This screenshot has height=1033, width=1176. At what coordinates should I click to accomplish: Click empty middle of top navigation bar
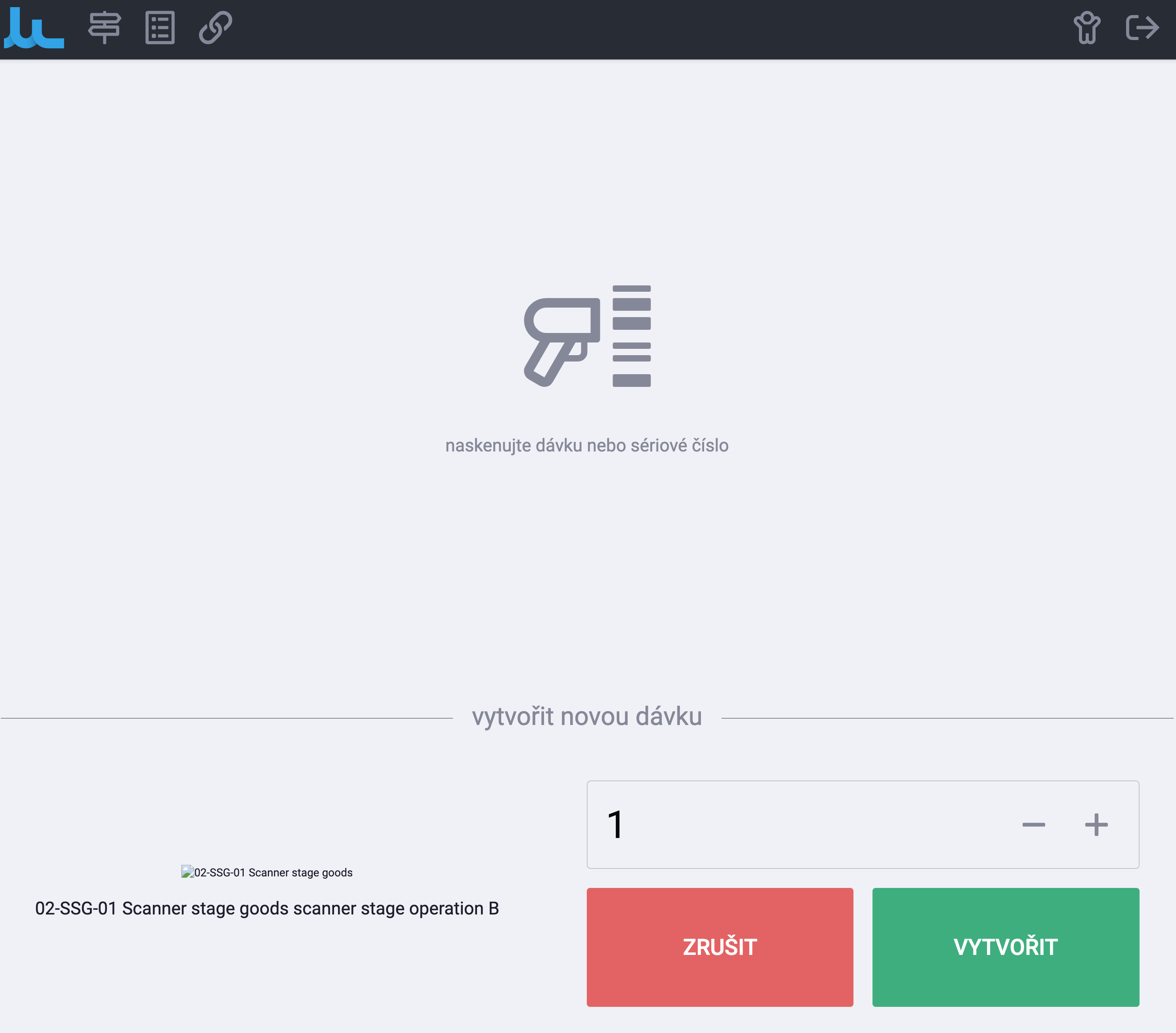tap(633, 29)
